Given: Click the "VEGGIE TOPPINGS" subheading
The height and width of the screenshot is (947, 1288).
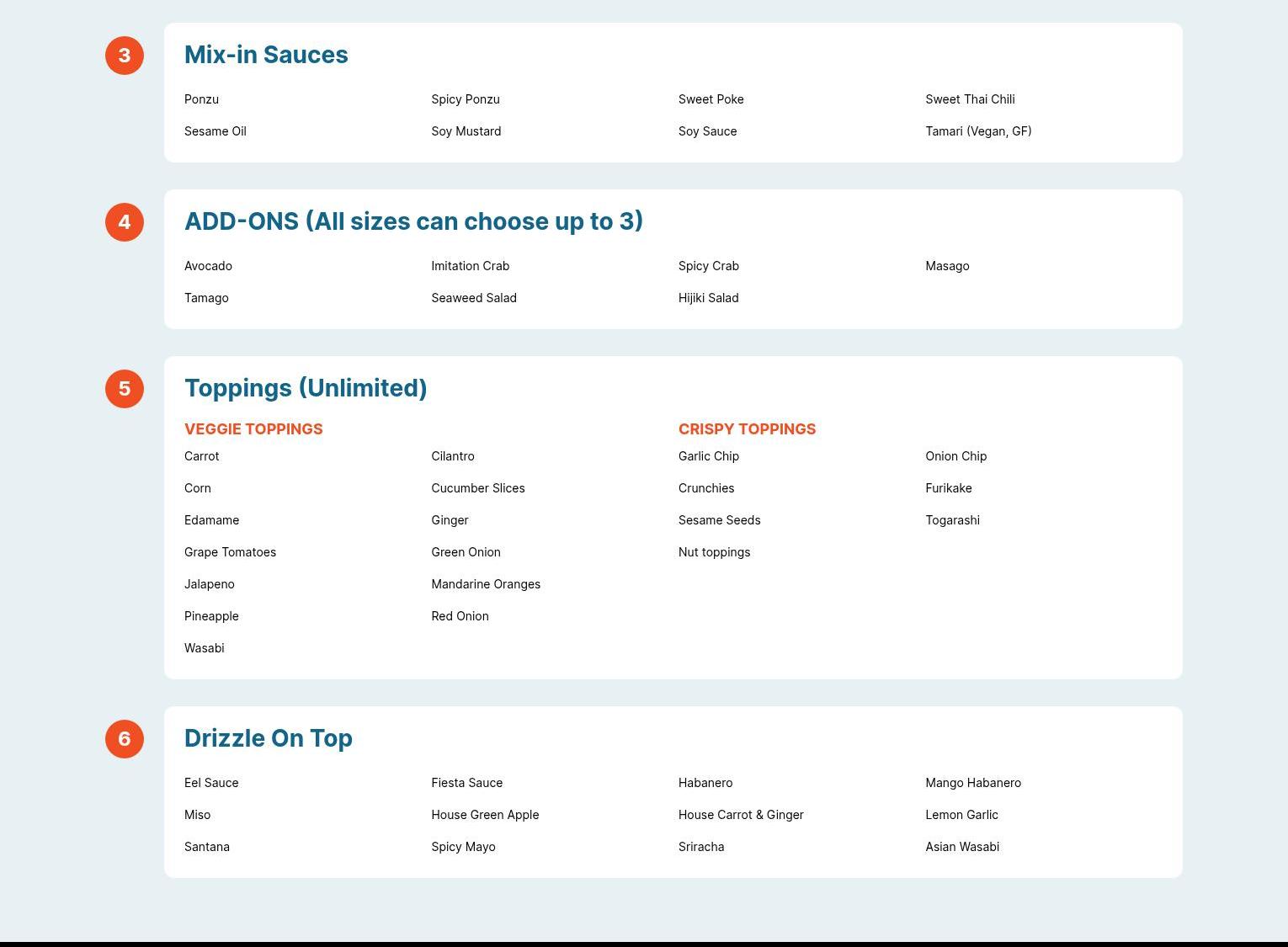Looking at the screenshot, I should pyautogui.click(x=253, y=429).
